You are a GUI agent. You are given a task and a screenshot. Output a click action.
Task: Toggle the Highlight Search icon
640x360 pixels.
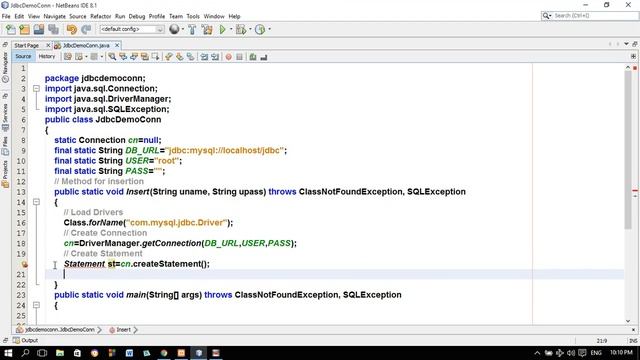(x=144, y=57)
